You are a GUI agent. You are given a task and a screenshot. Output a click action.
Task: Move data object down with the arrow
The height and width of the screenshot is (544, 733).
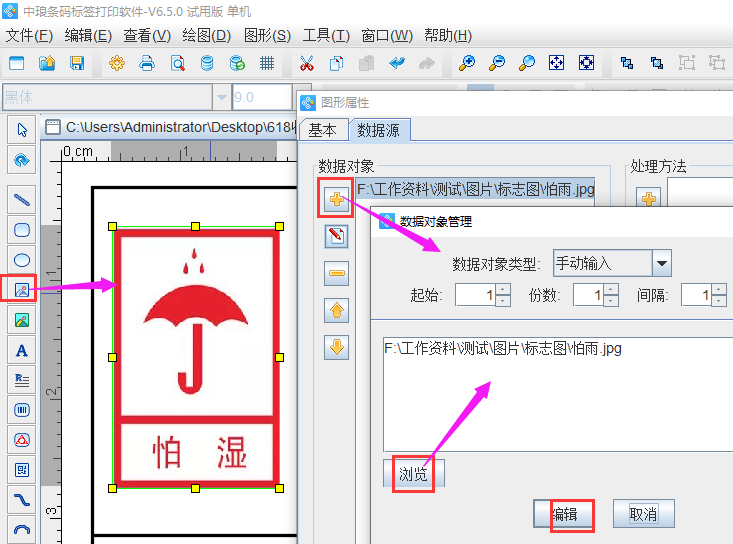(x=337, y=347)
